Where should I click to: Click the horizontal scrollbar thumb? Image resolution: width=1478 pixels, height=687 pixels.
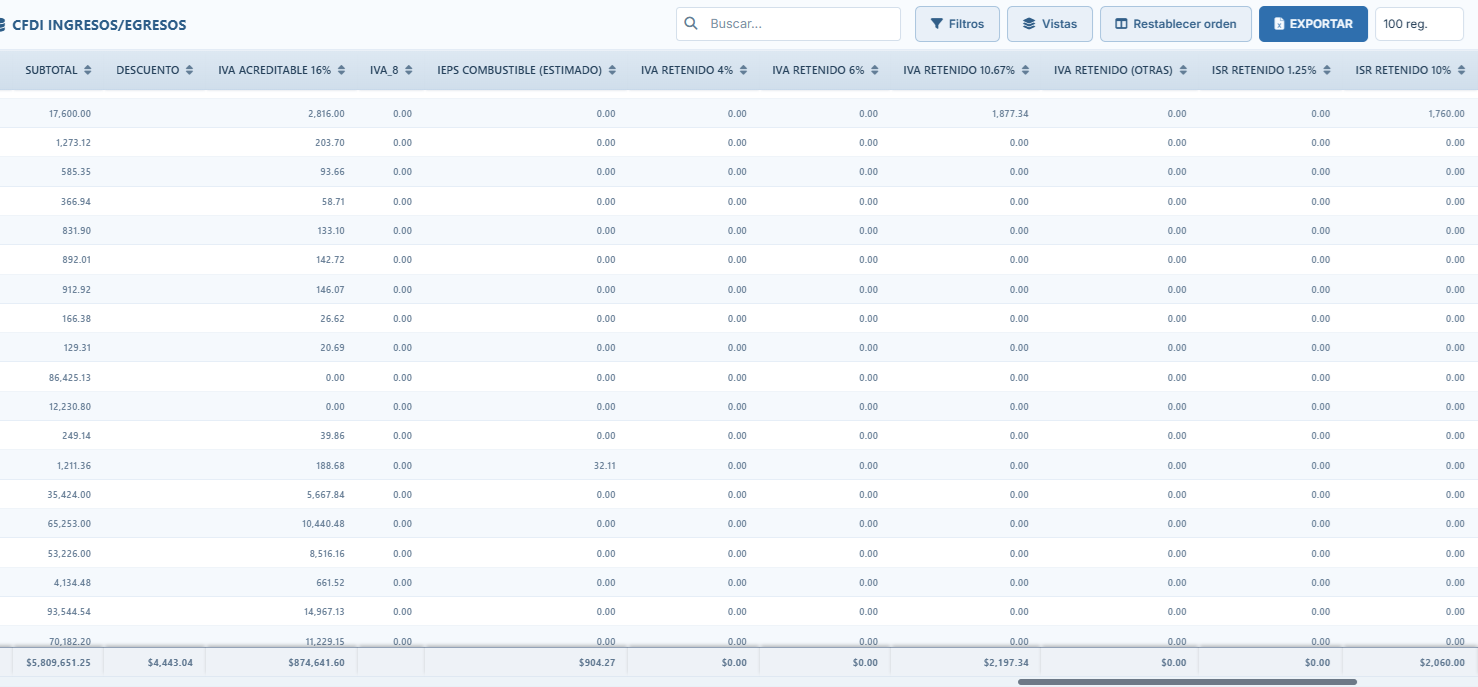tap(1187, 682)
